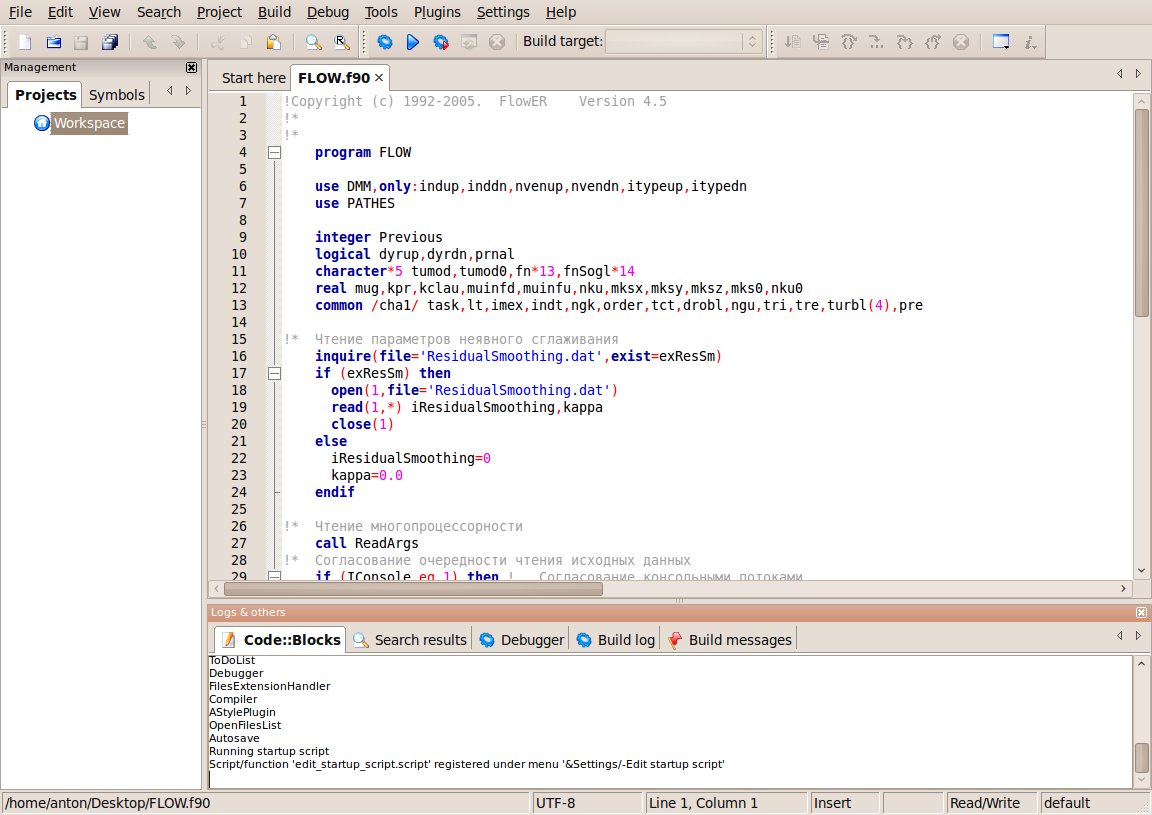Open the Plugins menu
1152x815 pixels.
(x=437, y=12)
